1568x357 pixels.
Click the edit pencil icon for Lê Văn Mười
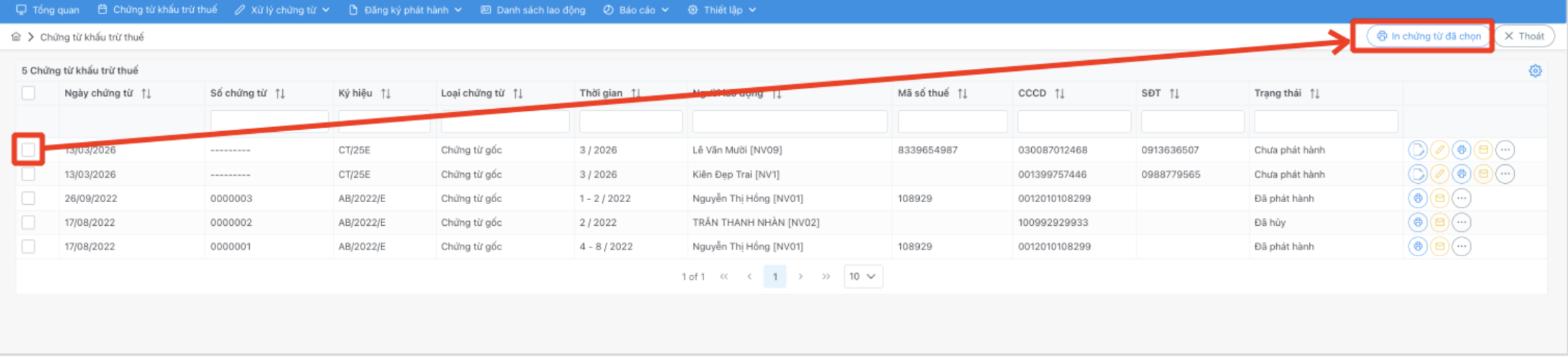1439,150
